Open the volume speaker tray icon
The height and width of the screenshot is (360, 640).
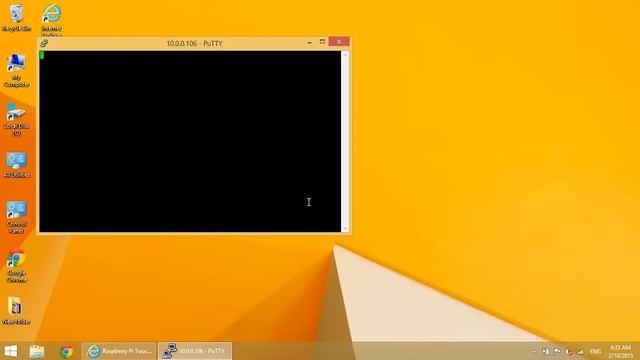click(569, 351)
